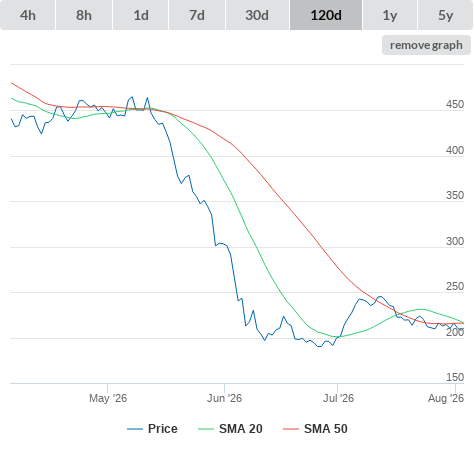This screenshot has width=474, height=455.
Task: Click the red SMA 50 line swatch
Action: click(x=291, y=429)
